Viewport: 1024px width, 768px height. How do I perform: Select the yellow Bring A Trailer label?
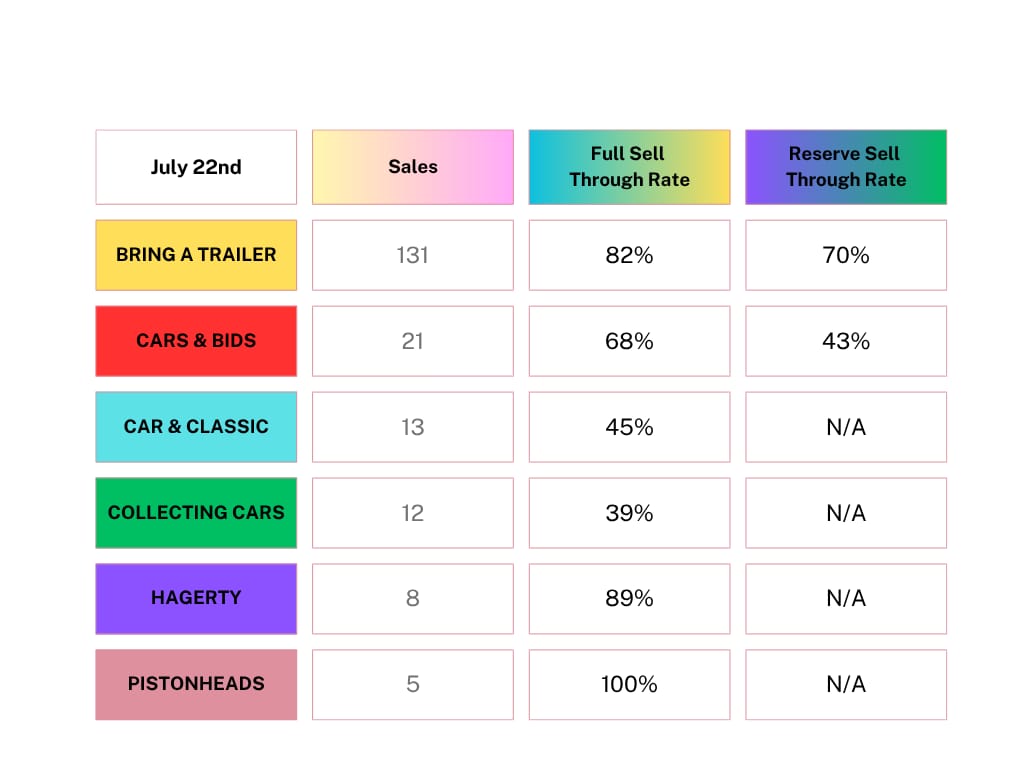coord(196,255)
